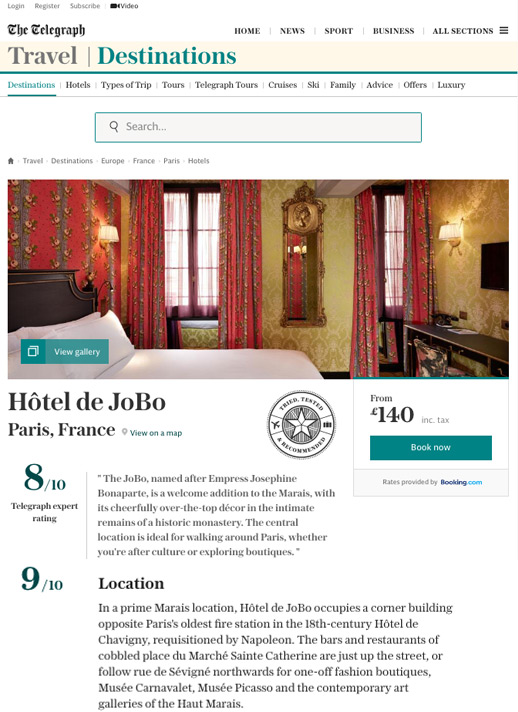Click the Login link
518x712 pixels.
(x=16, y=6)
